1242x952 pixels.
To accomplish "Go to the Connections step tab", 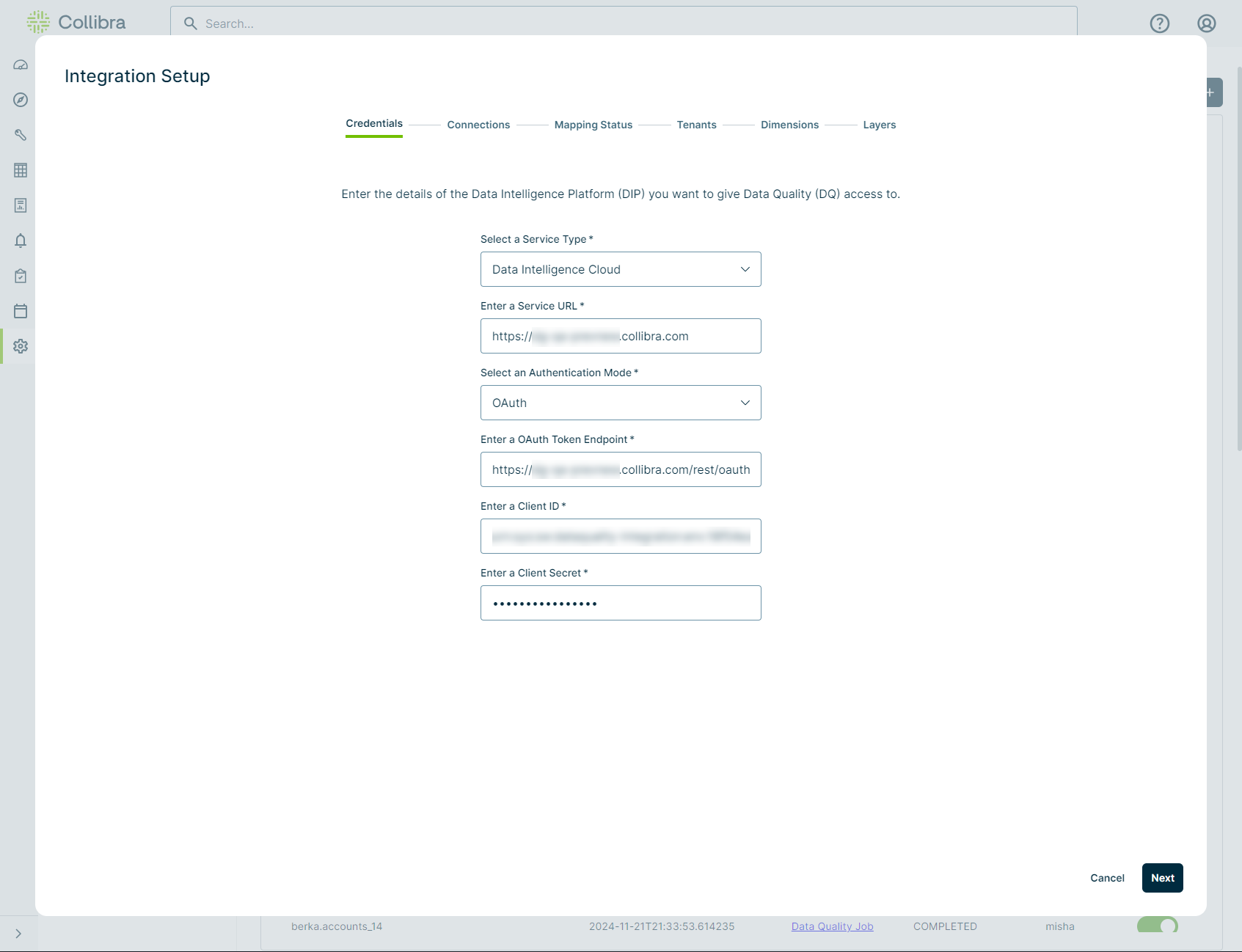I will coord(478,125).
